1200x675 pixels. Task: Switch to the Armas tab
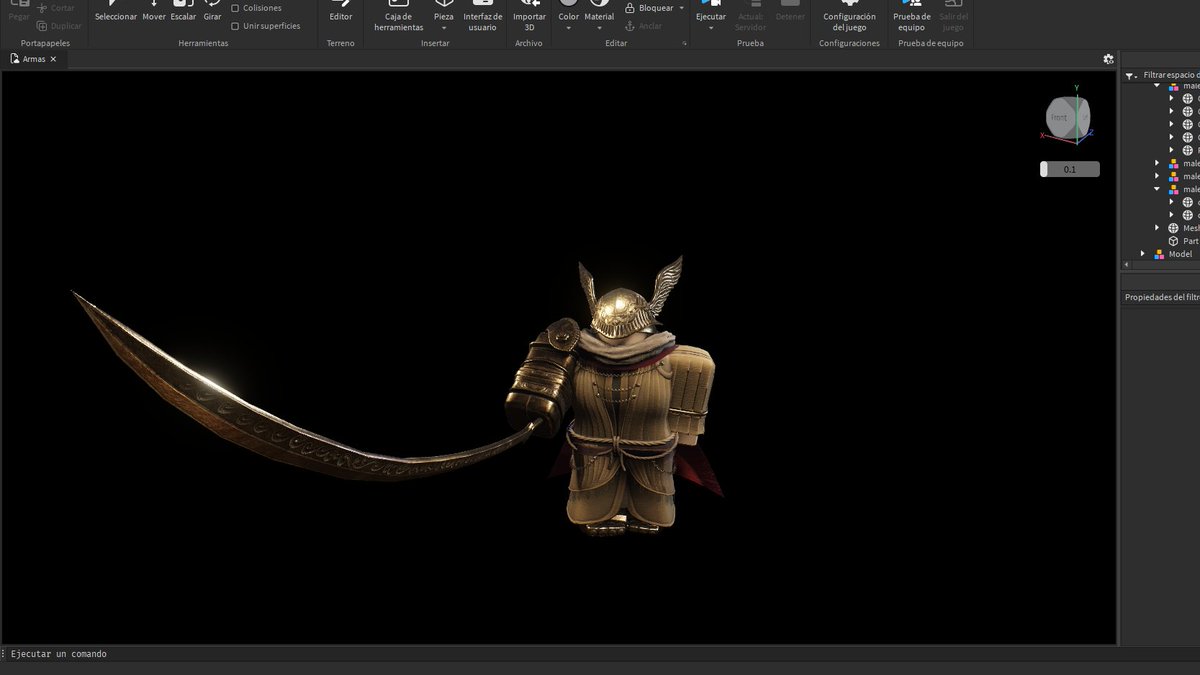[x=34, y=59]
